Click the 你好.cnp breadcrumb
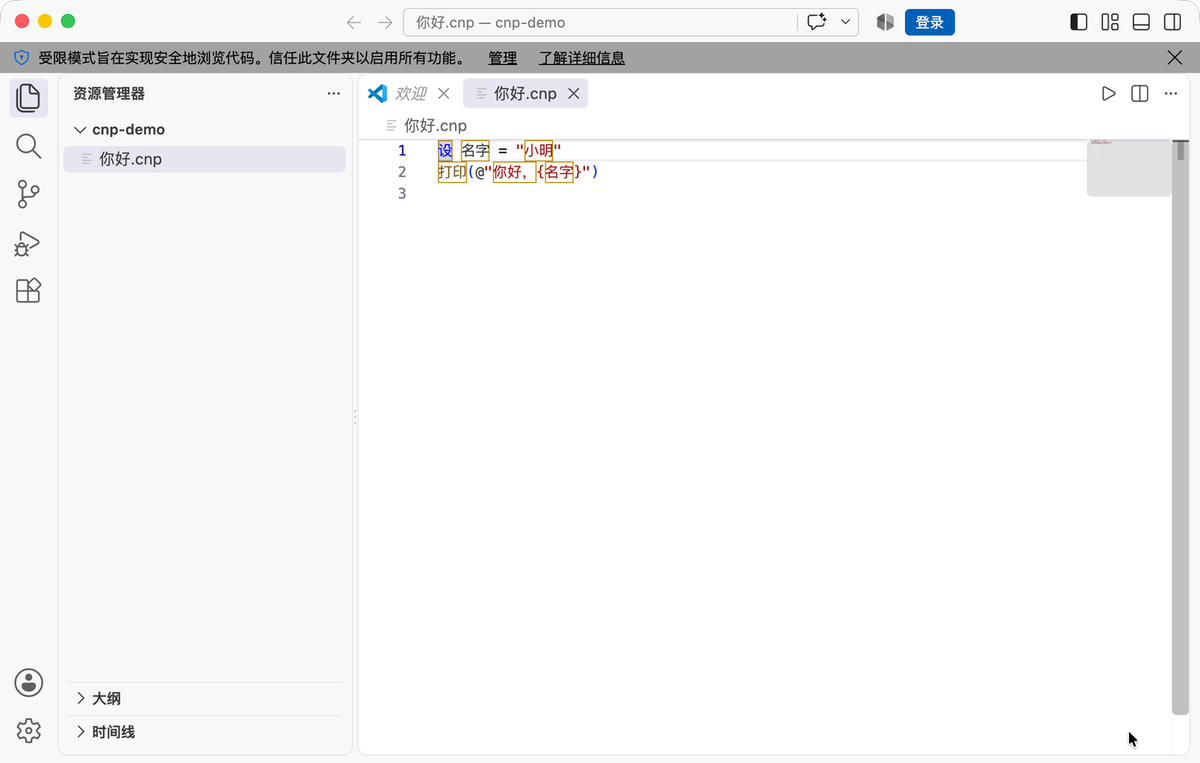 (x=426, y=126)
